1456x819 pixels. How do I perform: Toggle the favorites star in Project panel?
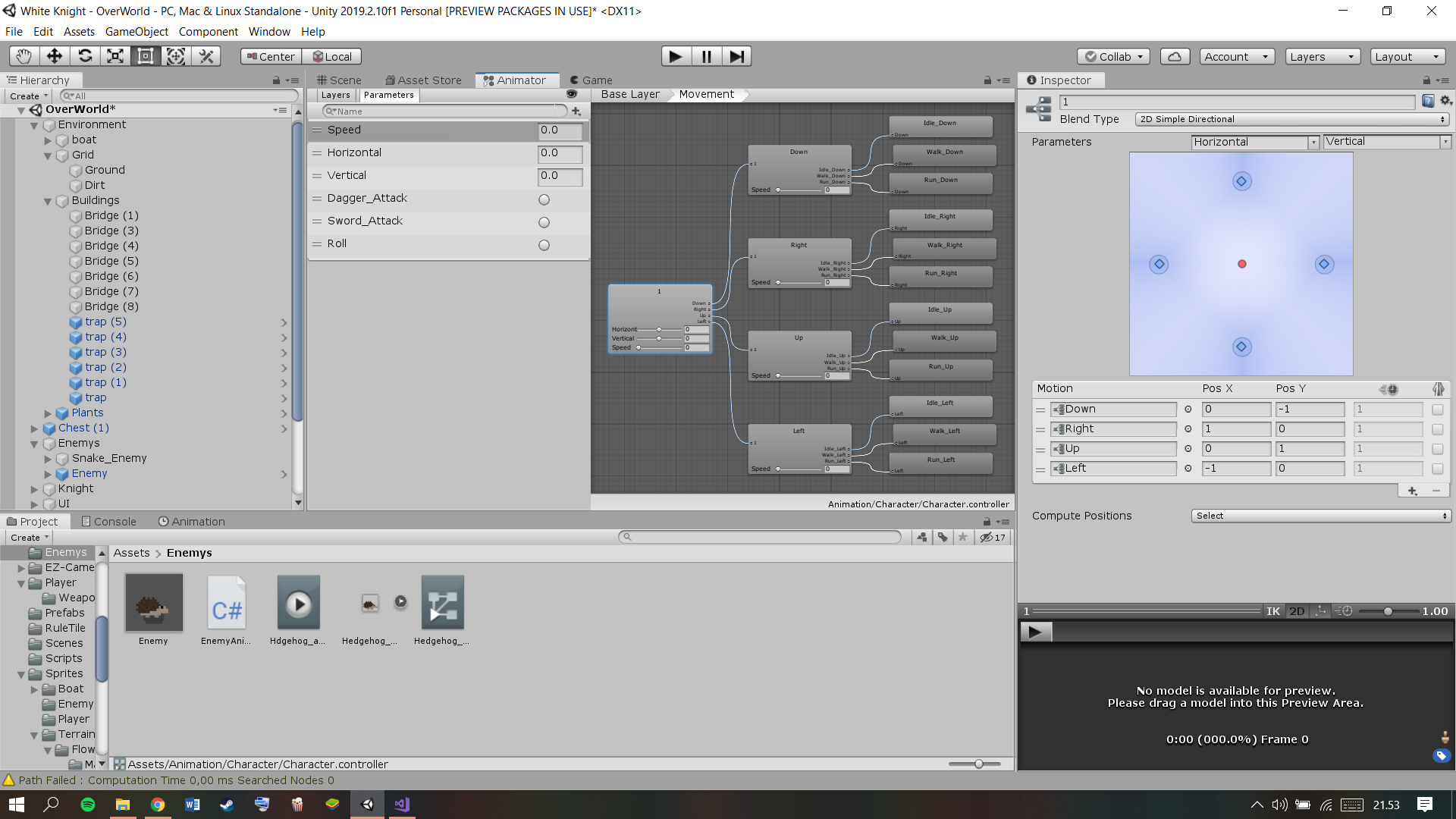[x=963, y=537]
